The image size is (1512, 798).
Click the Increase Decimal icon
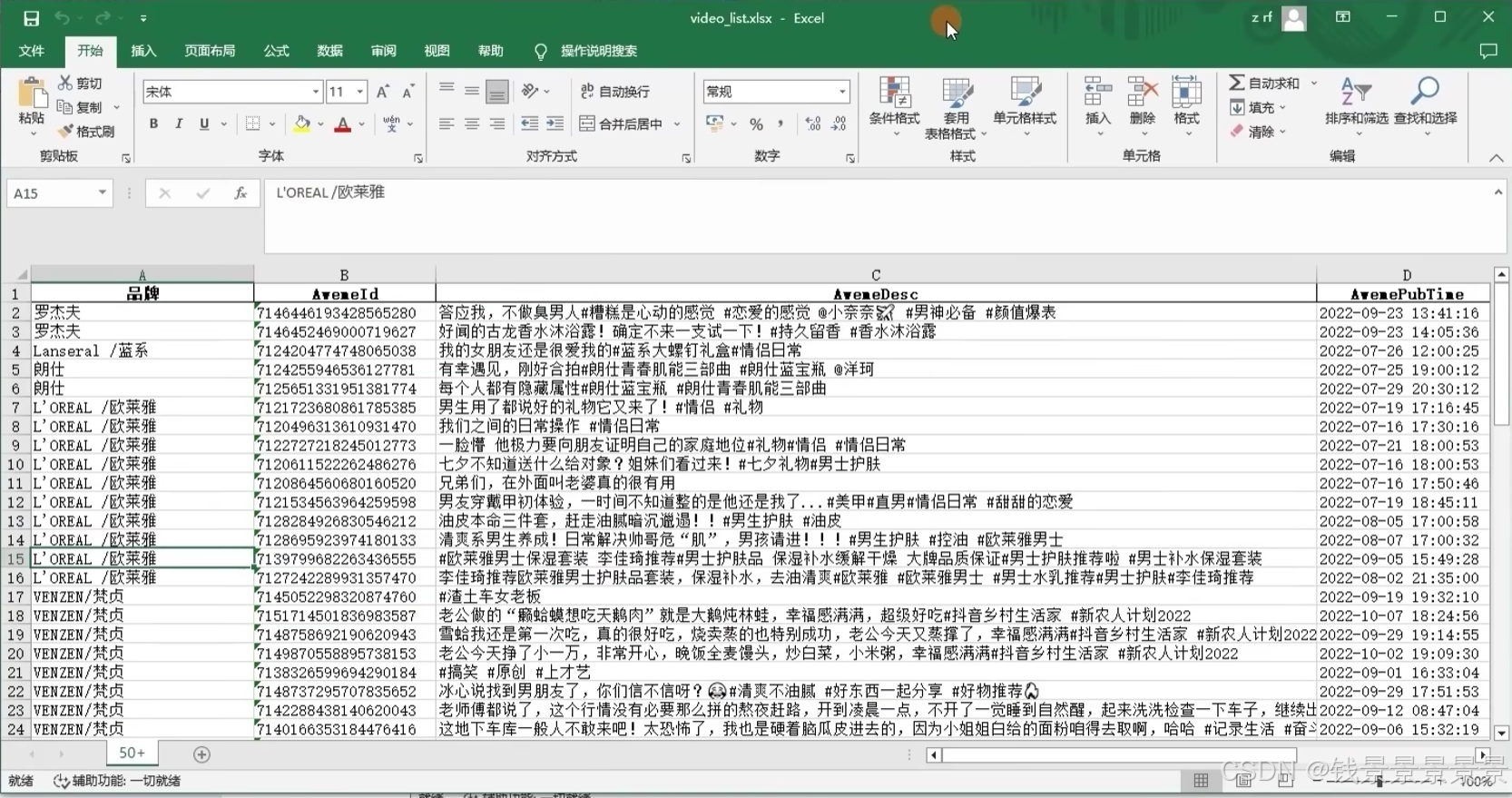[813, 124]
